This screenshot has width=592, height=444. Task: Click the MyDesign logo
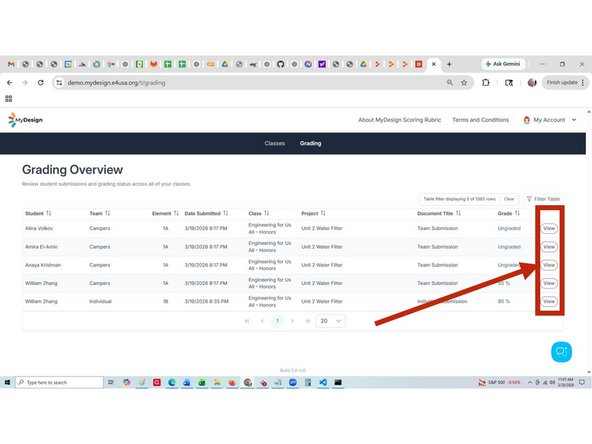25,120
